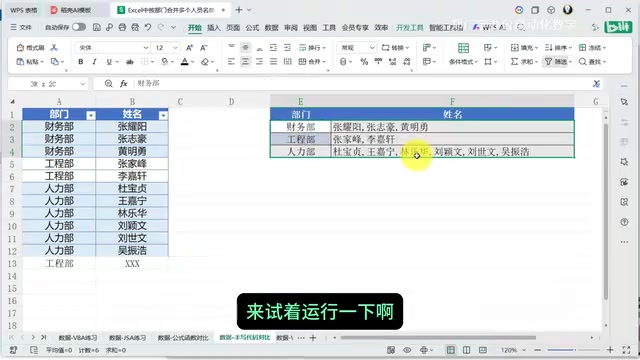This screenshot has height=360, width=640.
Task: Open the number format dropdown (常规)
Action: click(x=372, y=48)
